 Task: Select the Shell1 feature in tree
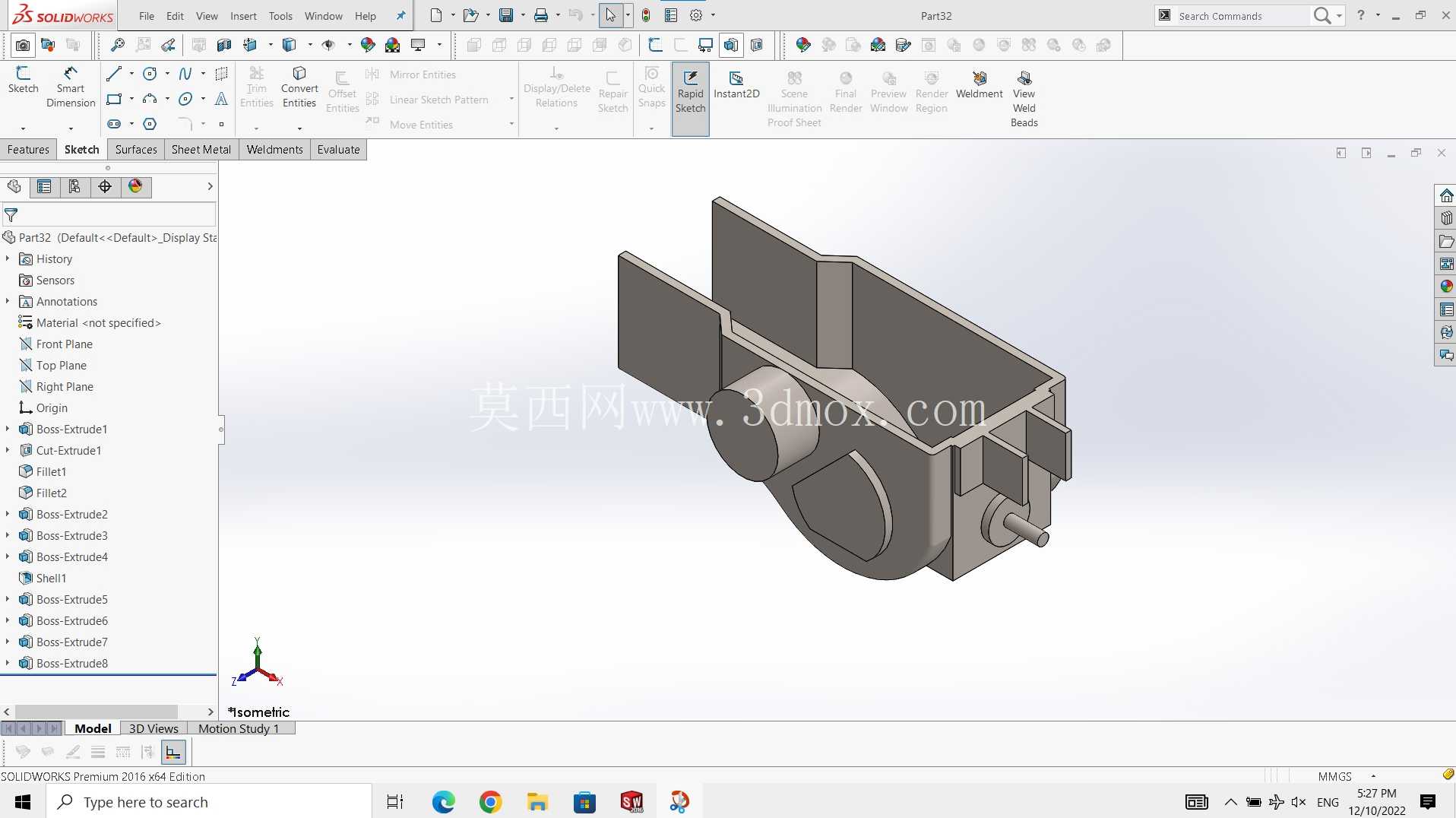point(51,578)
